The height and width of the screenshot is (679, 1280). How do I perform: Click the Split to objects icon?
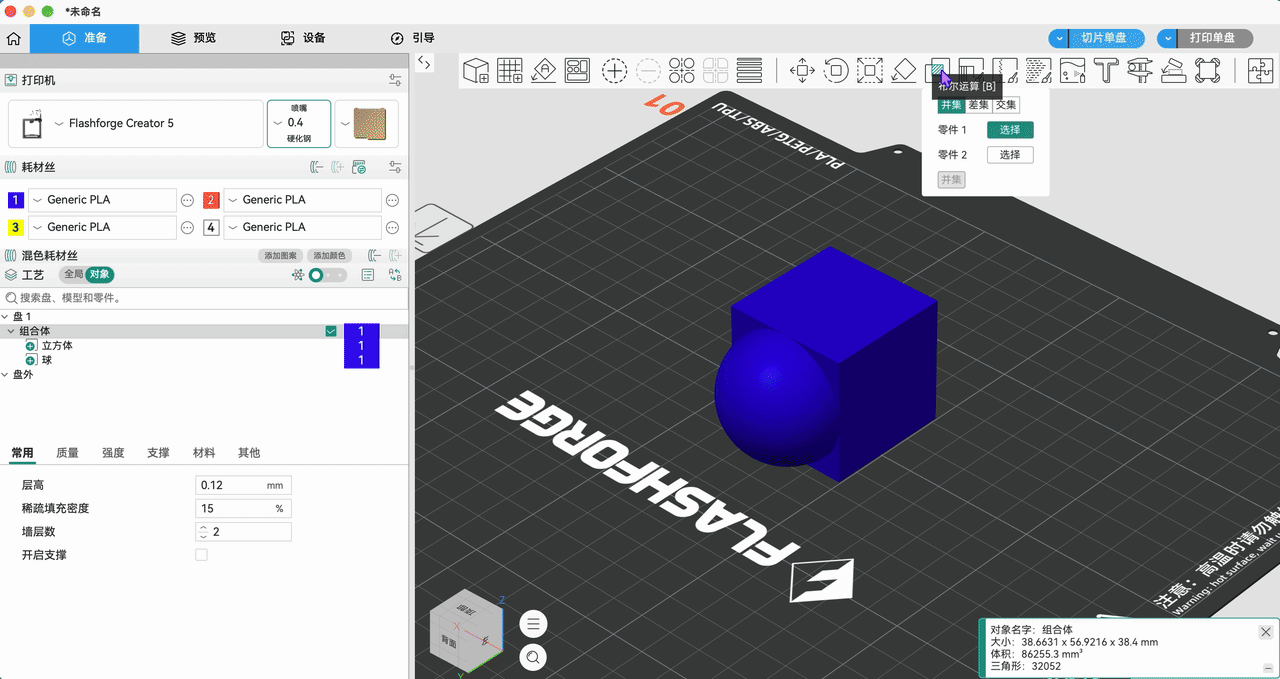click(x=682, y=70)
